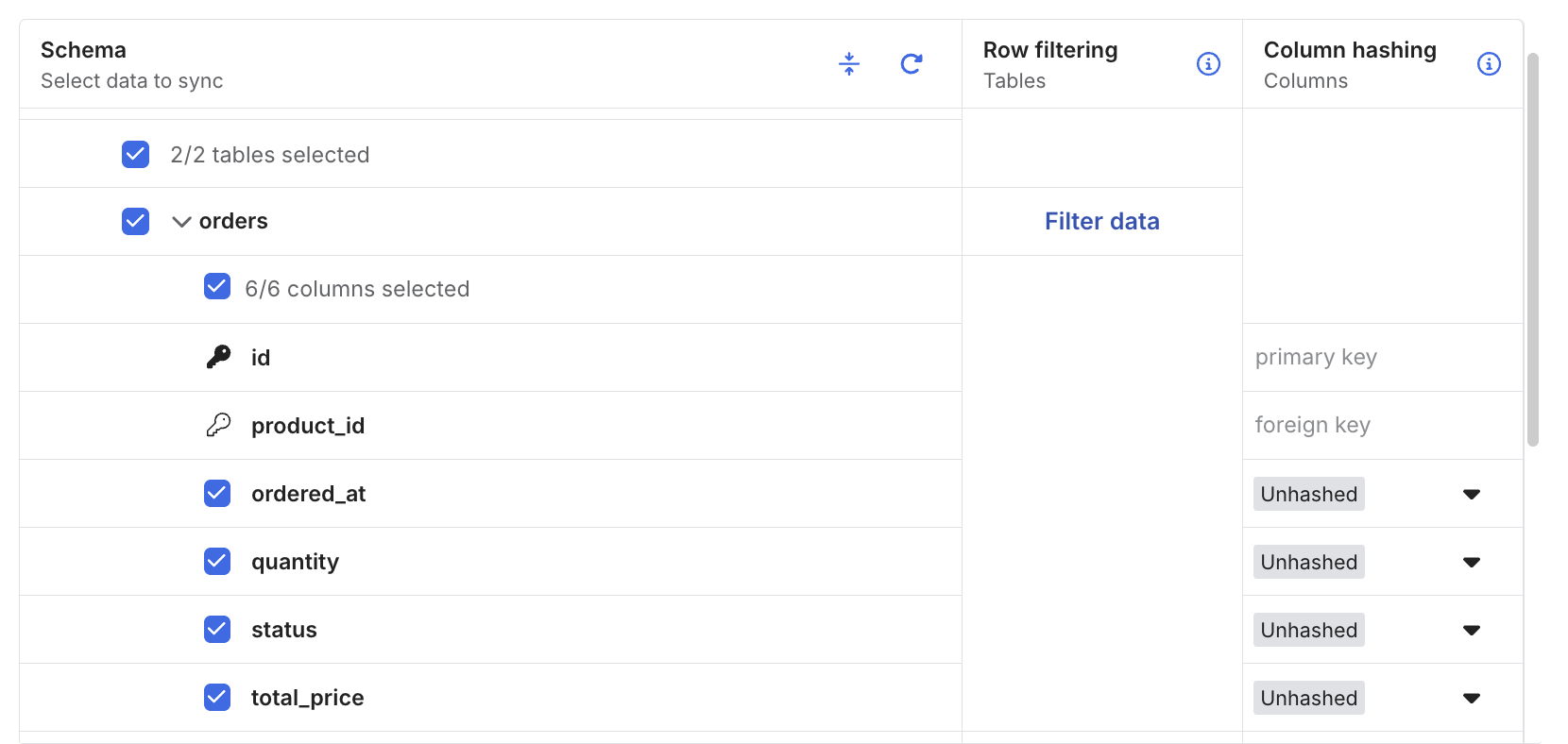The image size is (1568, 744).
Task: Deselect the ordered_at column checkbox
Action: tap(217, 493)
